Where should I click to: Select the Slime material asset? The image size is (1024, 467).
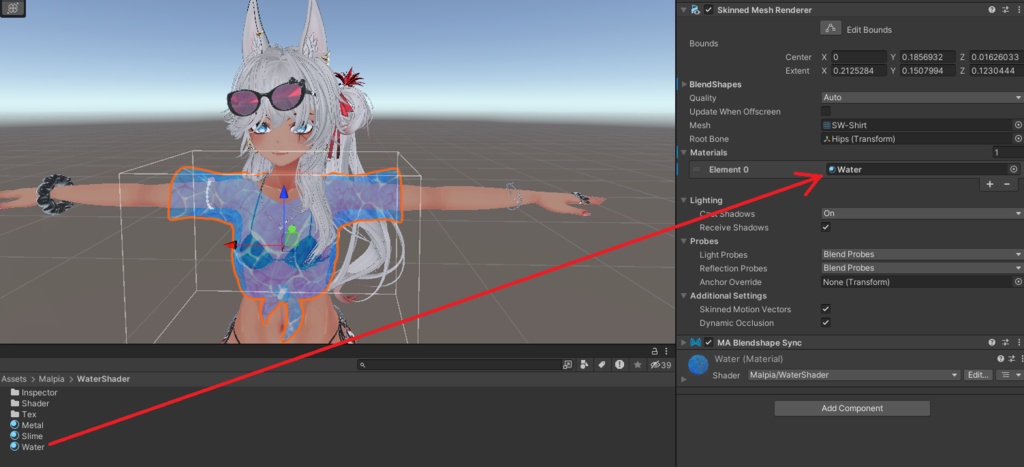click(26, 436)
